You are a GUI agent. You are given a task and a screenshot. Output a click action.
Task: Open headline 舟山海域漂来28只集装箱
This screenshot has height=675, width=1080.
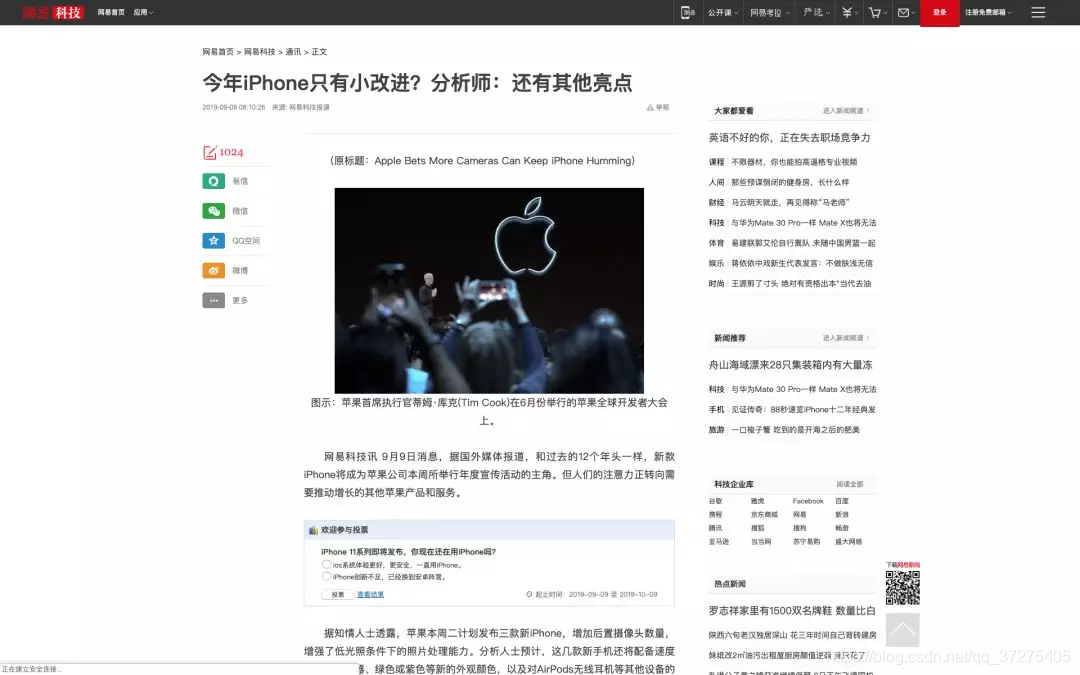pos(791,365)
